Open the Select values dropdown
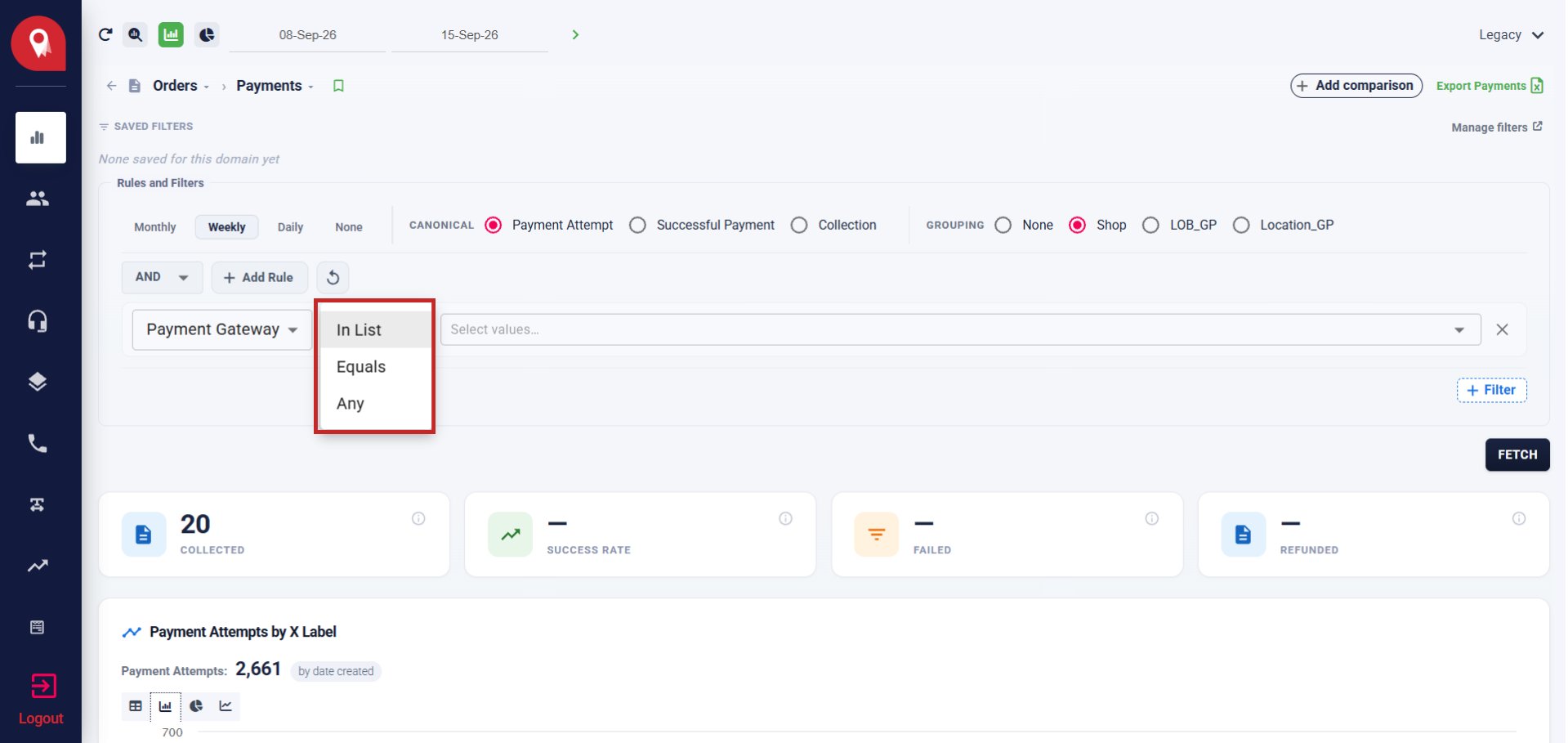 pyautogui.click(x=960, y=329)
